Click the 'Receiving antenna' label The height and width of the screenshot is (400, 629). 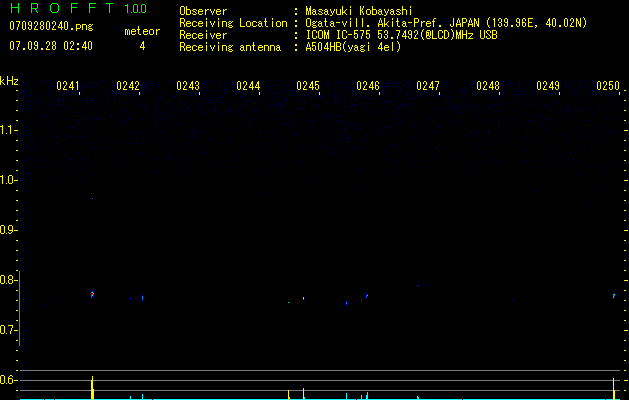click(x=230, y=47)
